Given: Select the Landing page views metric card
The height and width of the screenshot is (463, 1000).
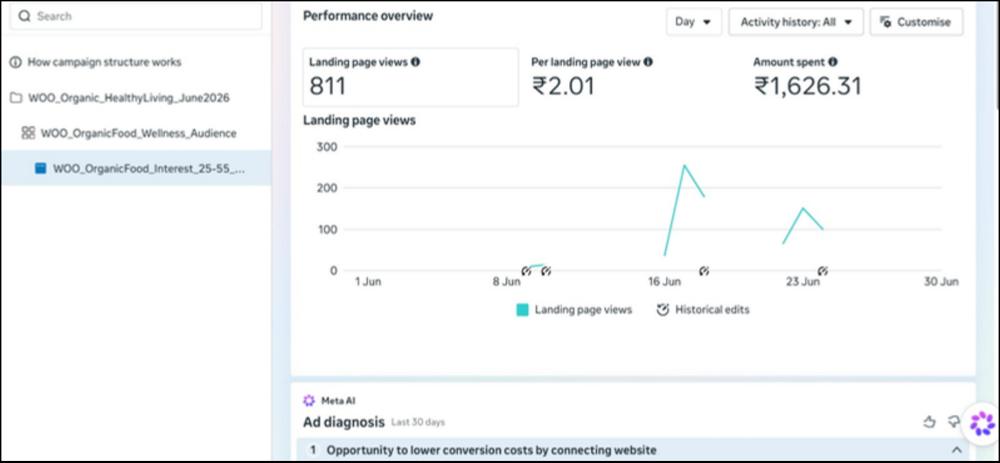Looking at the screenshot, I should point(411,77).
